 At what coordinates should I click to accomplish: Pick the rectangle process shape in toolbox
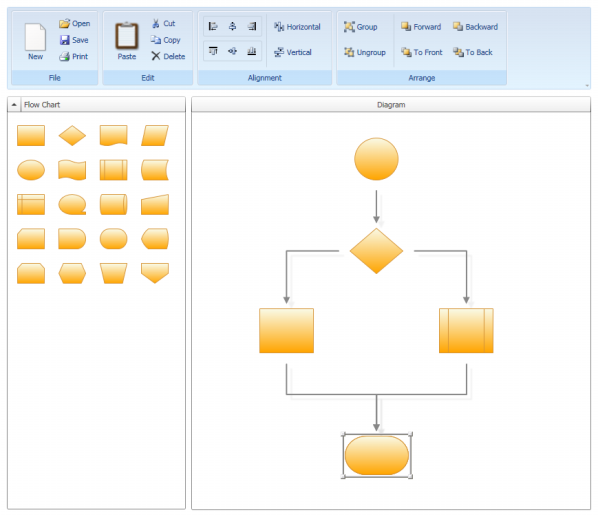pyautogui.click(x=31, y=135)
